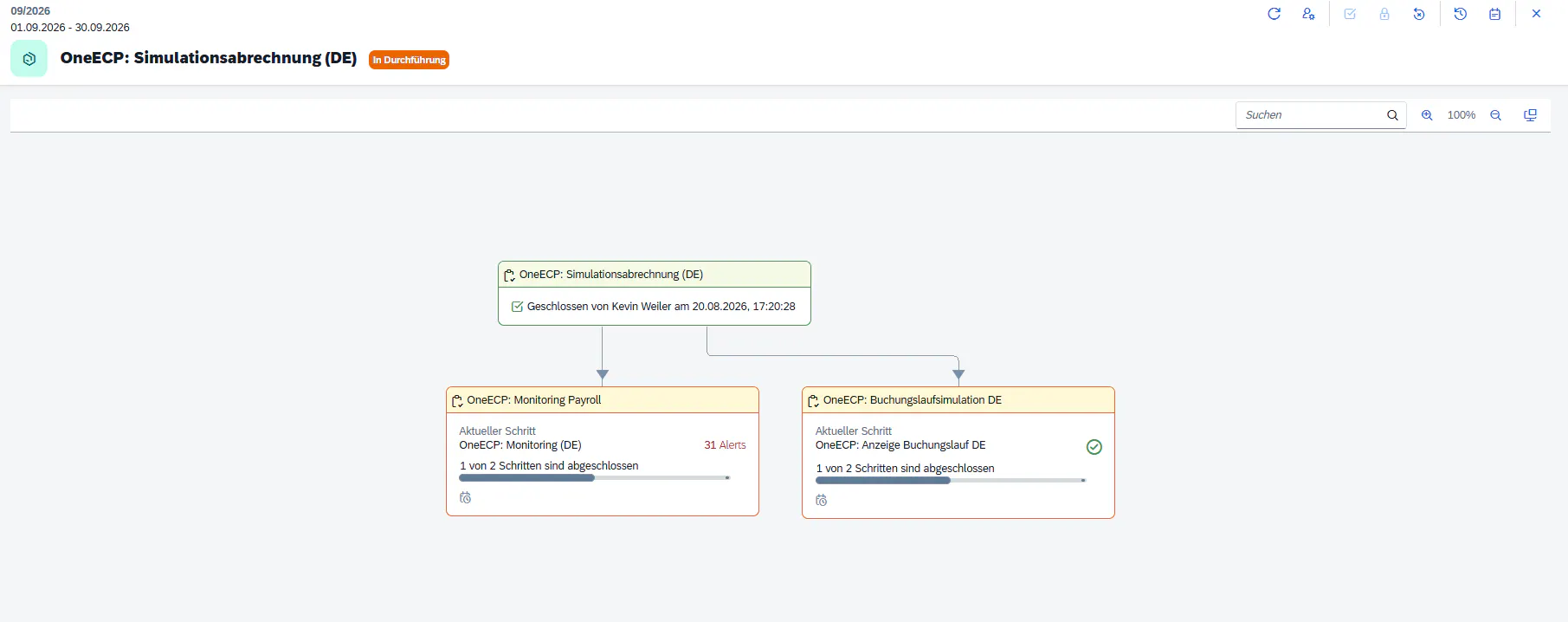Click the progress text in Buchungslaufsimulation DE card
The width and height of the screenshot is (1568, 622).
(905, 469)
